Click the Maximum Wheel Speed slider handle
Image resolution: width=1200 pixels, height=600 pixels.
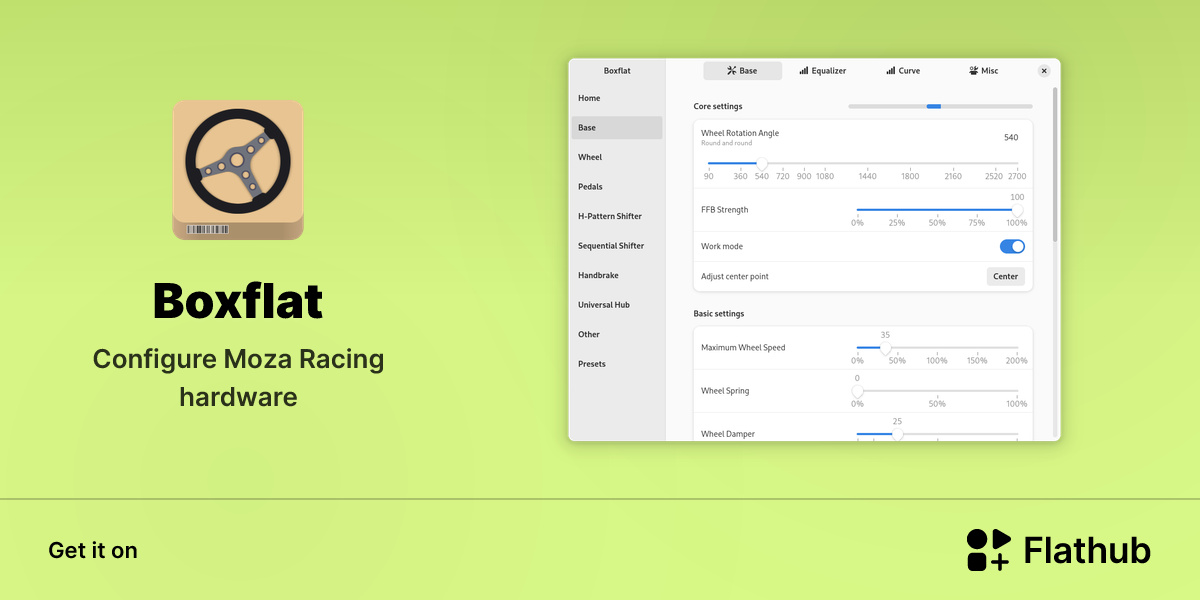coord(885,348)
